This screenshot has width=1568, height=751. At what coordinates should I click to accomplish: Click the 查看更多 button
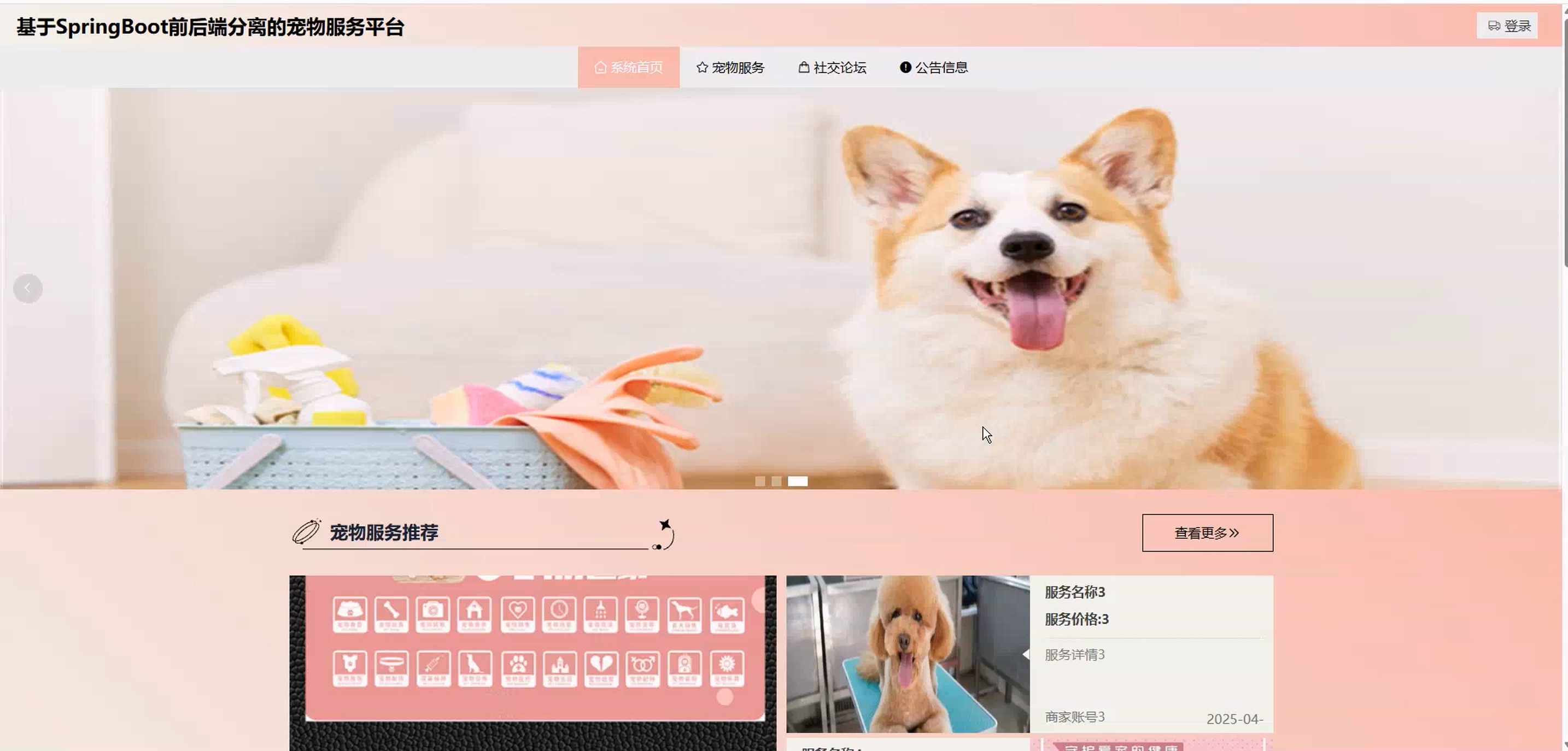click(1207, 533)
